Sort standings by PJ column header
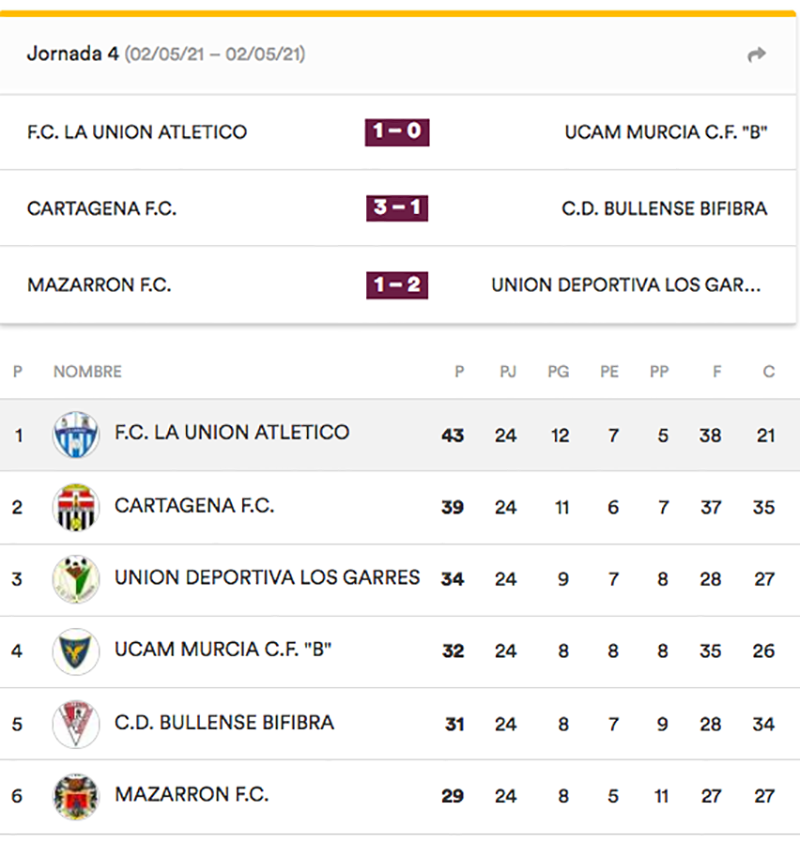 pos(508,372)
